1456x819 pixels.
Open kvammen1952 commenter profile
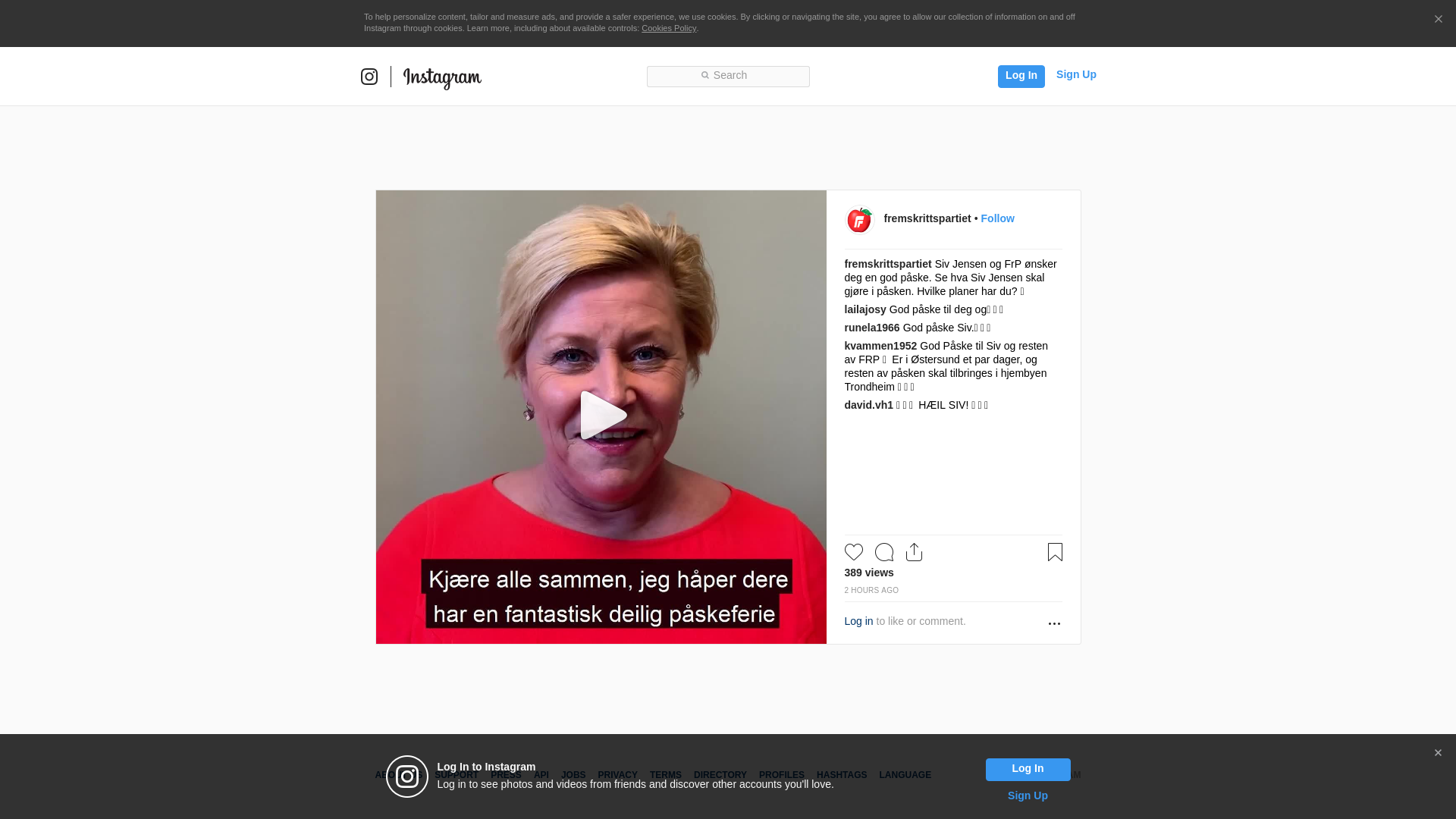880,346
